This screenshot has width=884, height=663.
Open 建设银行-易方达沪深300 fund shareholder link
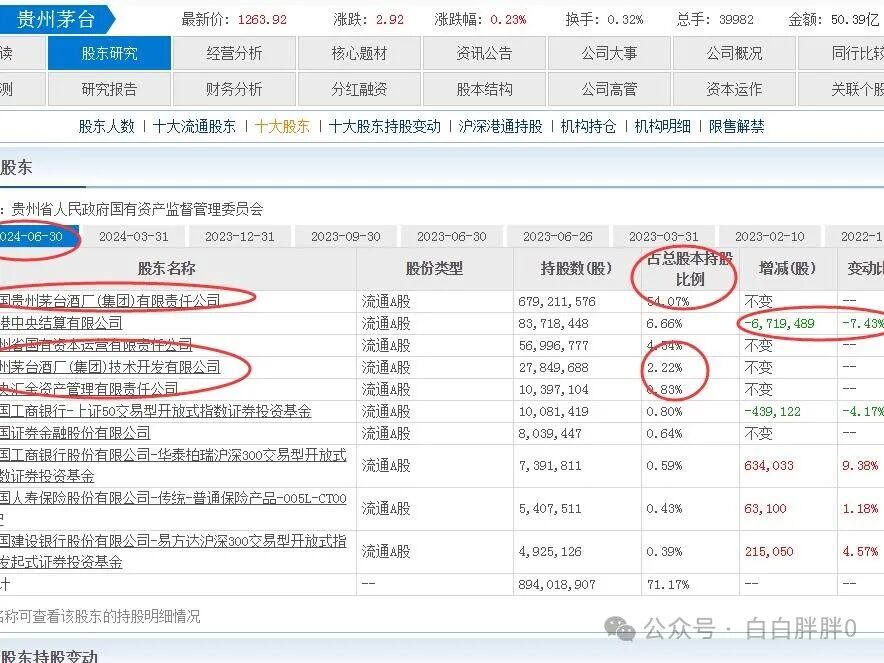pos(173,551)
